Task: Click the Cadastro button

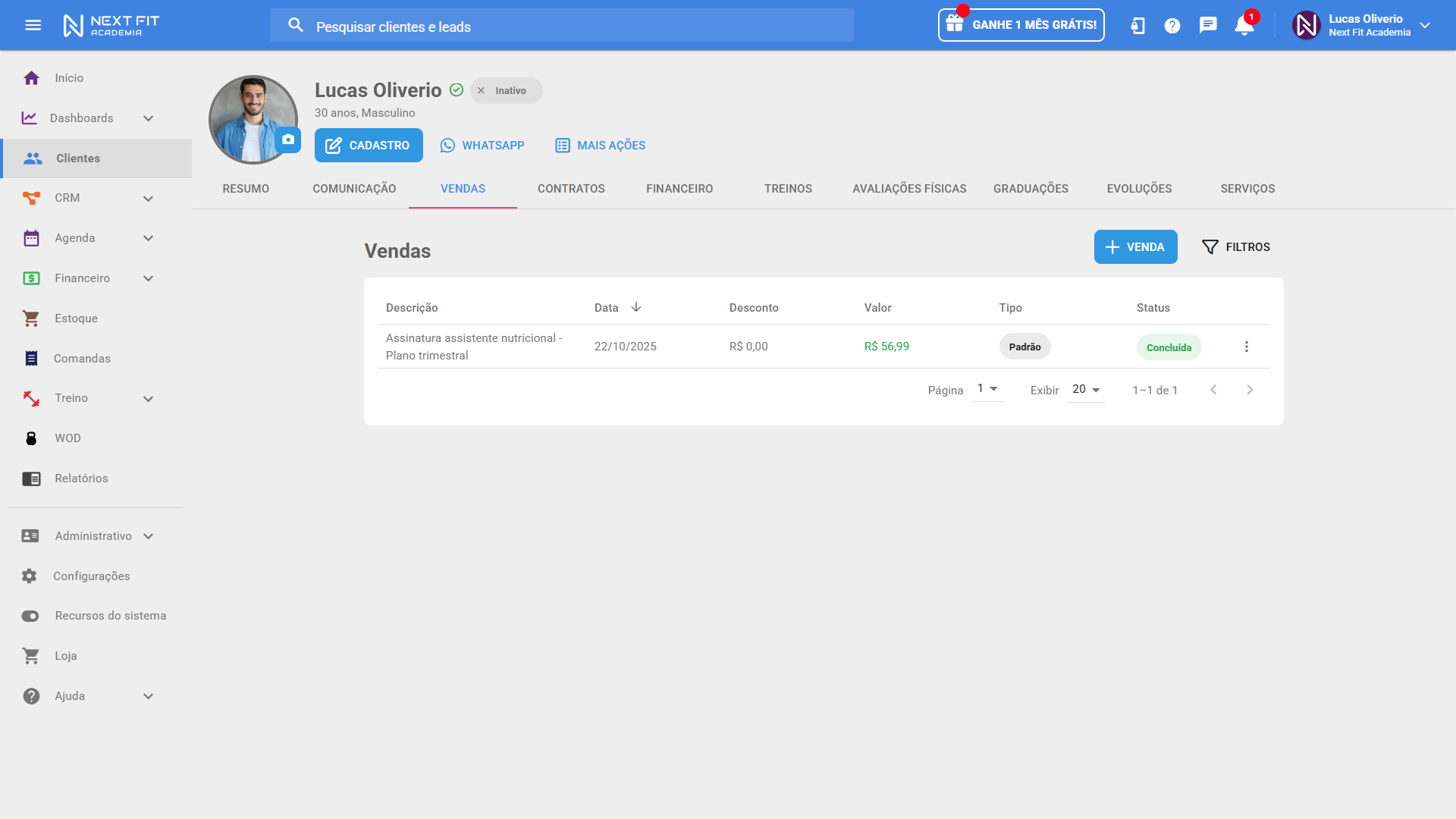Action: (x=369, y=146)
